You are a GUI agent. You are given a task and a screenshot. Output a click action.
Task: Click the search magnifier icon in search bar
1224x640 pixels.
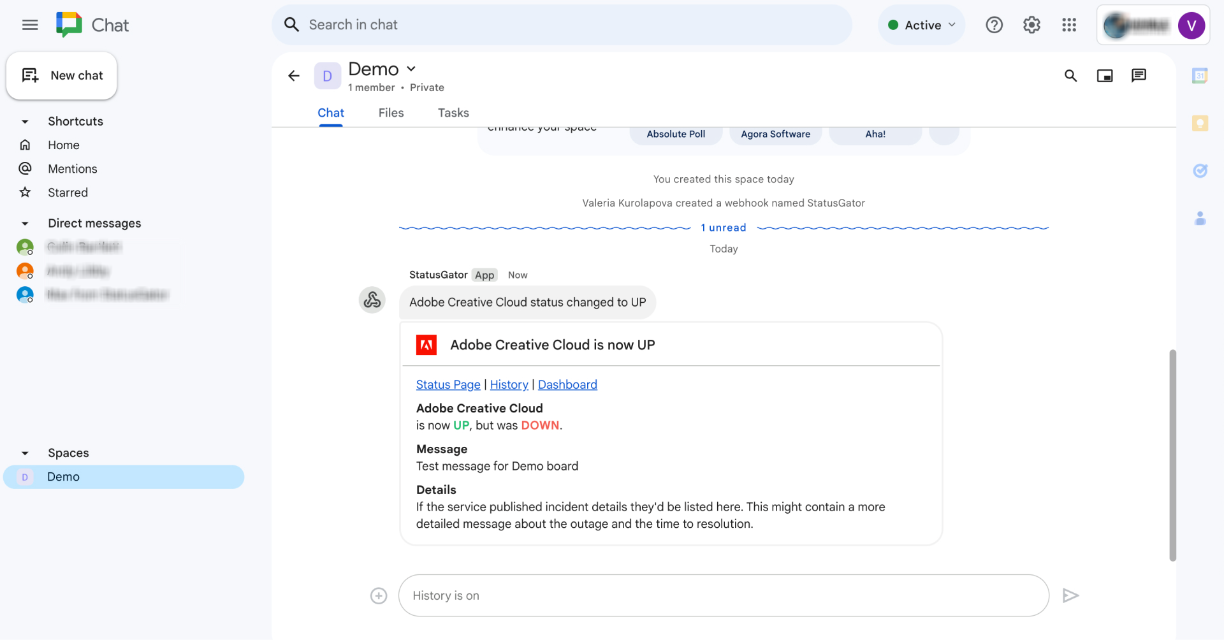coord(291,25)
